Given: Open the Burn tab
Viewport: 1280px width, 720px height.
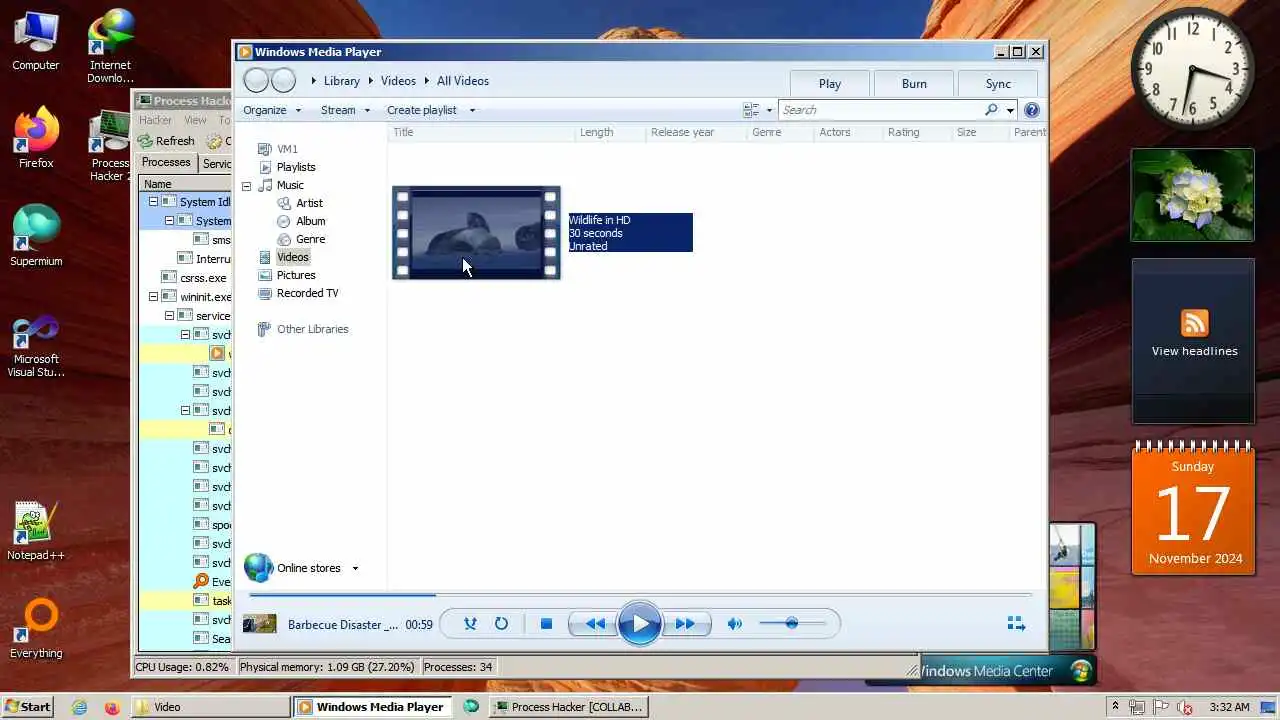Looking at the screenshot, I should tap(914, 84).
